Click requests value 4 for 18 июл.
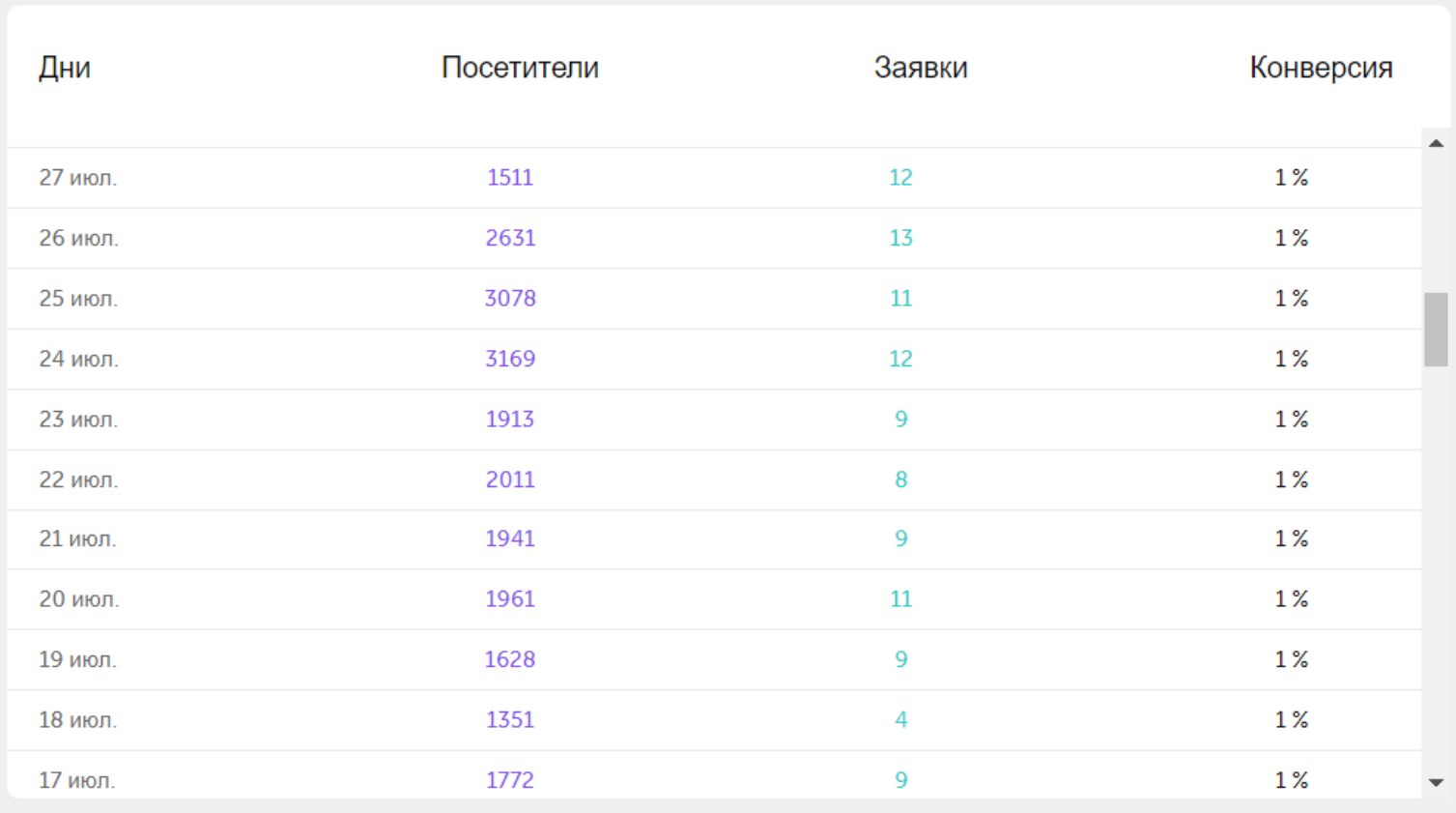Viewport: 1456px width, 813px height. [x=900, y=720]
